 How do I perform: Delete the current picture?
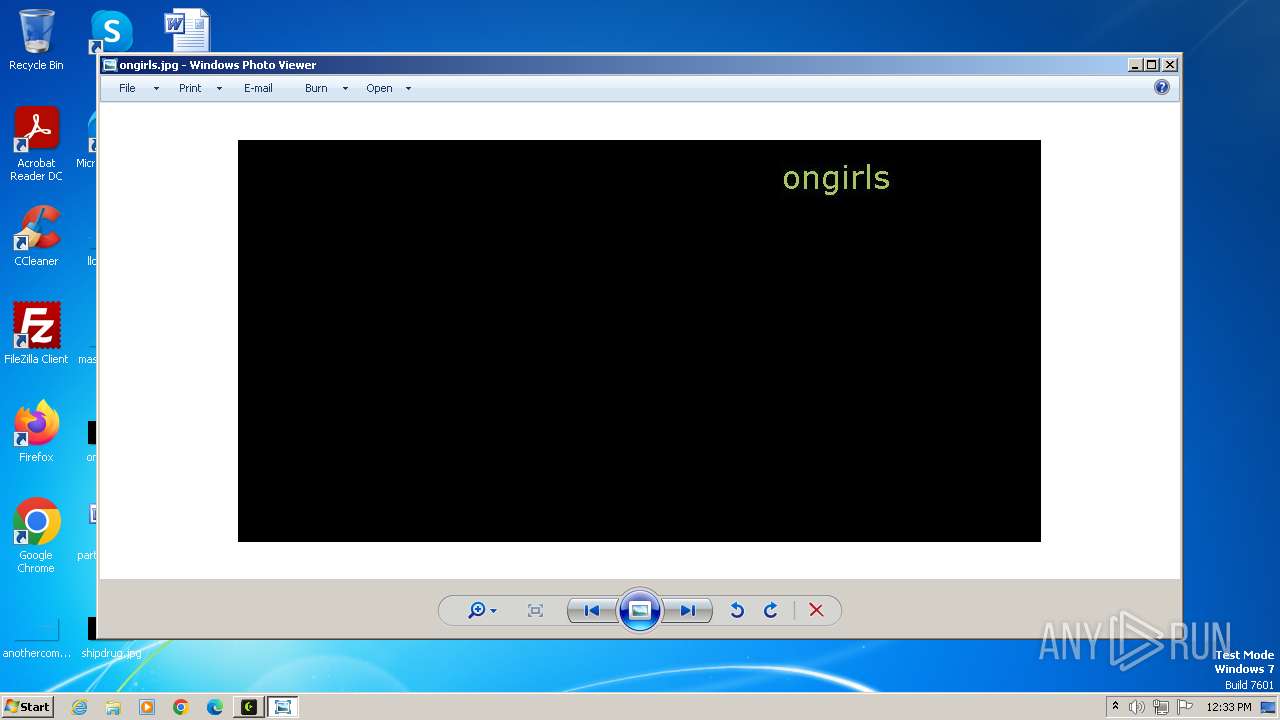816,611
